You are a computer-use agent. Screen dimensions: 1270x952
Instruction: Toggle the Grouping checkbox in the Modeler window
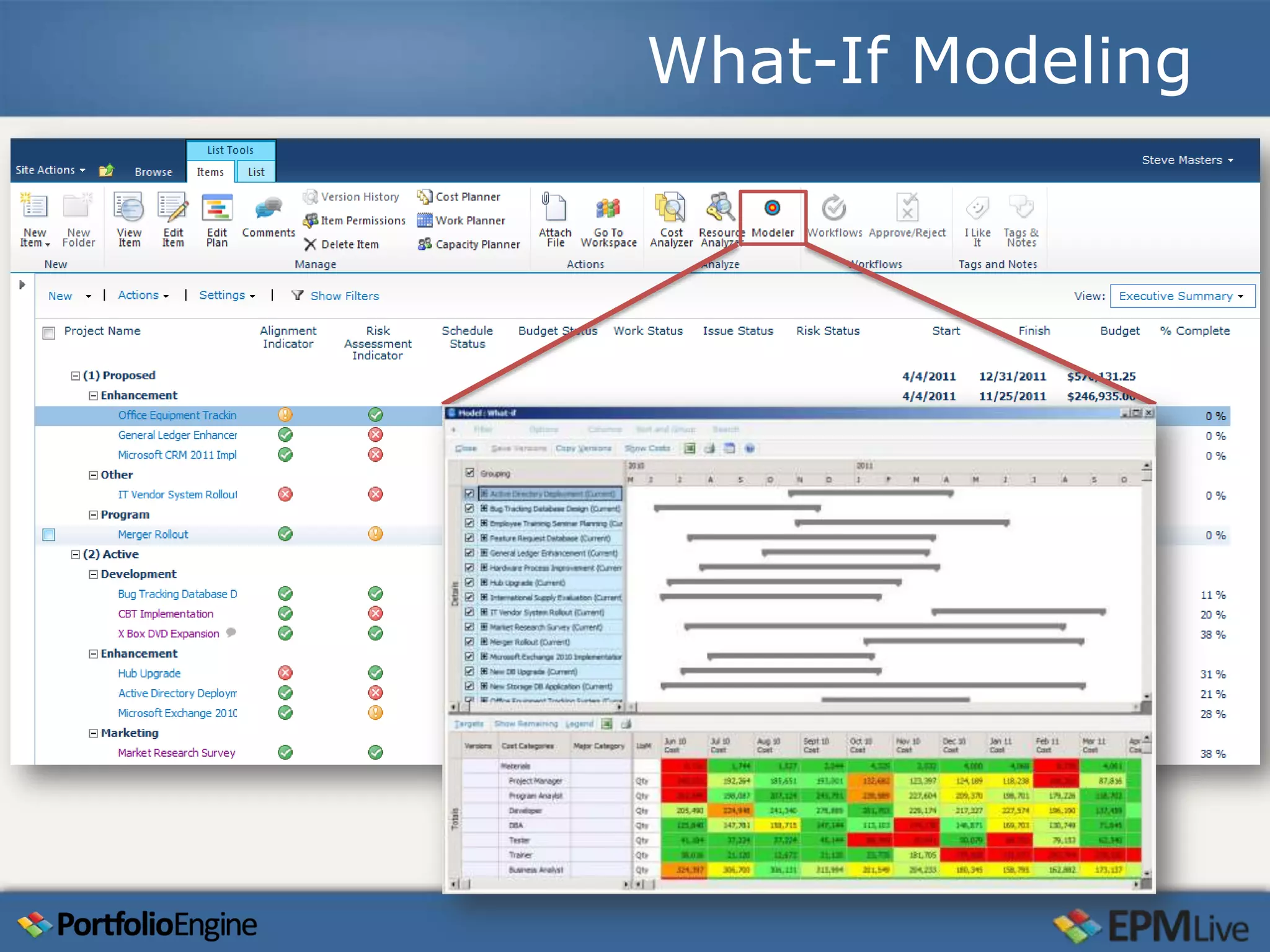[470, 473]
